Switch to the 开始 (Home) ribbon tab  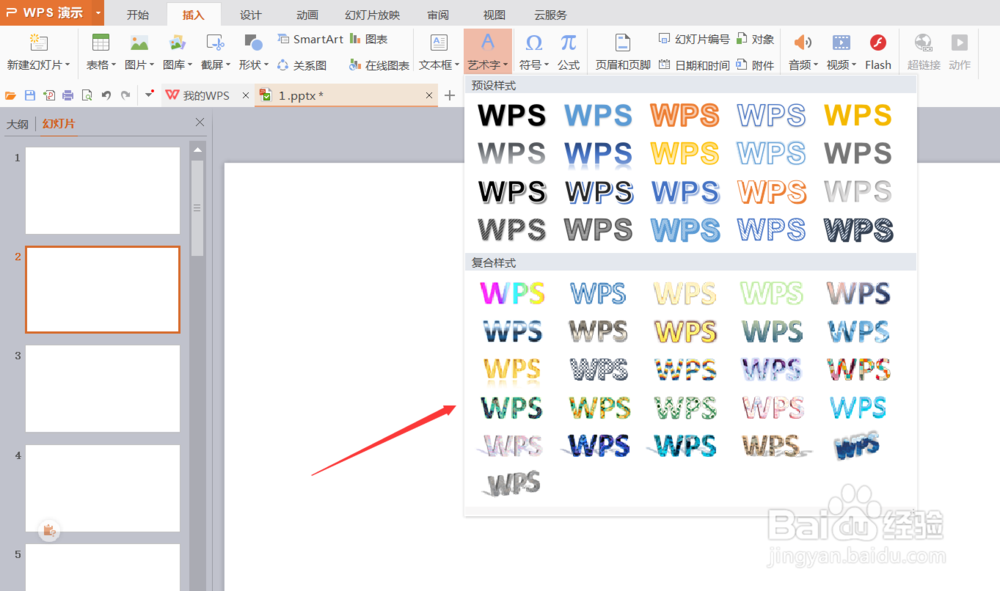(138, 15)
